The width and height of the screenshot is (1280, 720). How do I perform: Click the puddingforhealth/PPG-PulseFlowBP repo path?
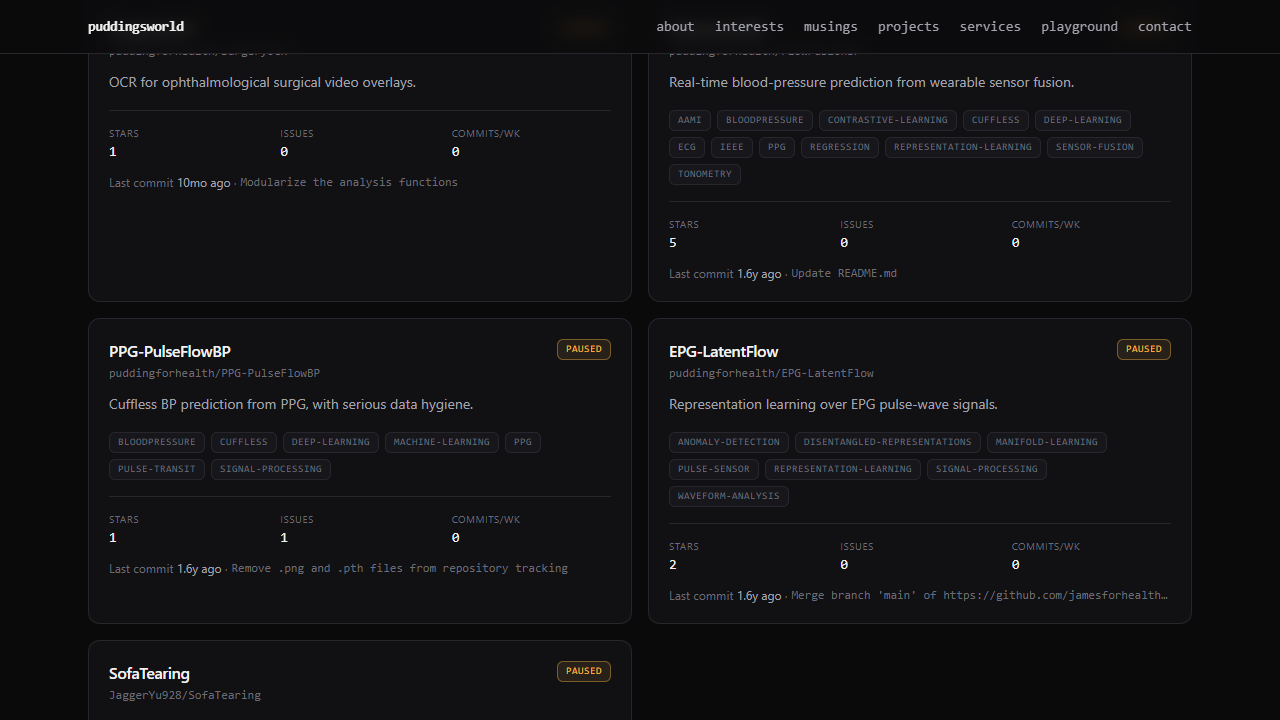coord(215,373)
